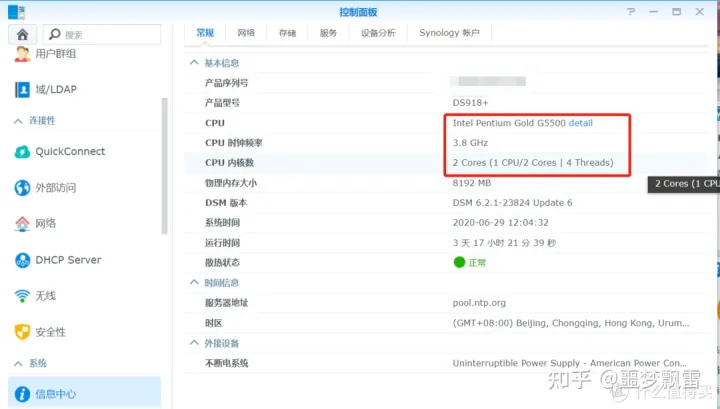Switch to the Synology 帐户 tab

449,33
